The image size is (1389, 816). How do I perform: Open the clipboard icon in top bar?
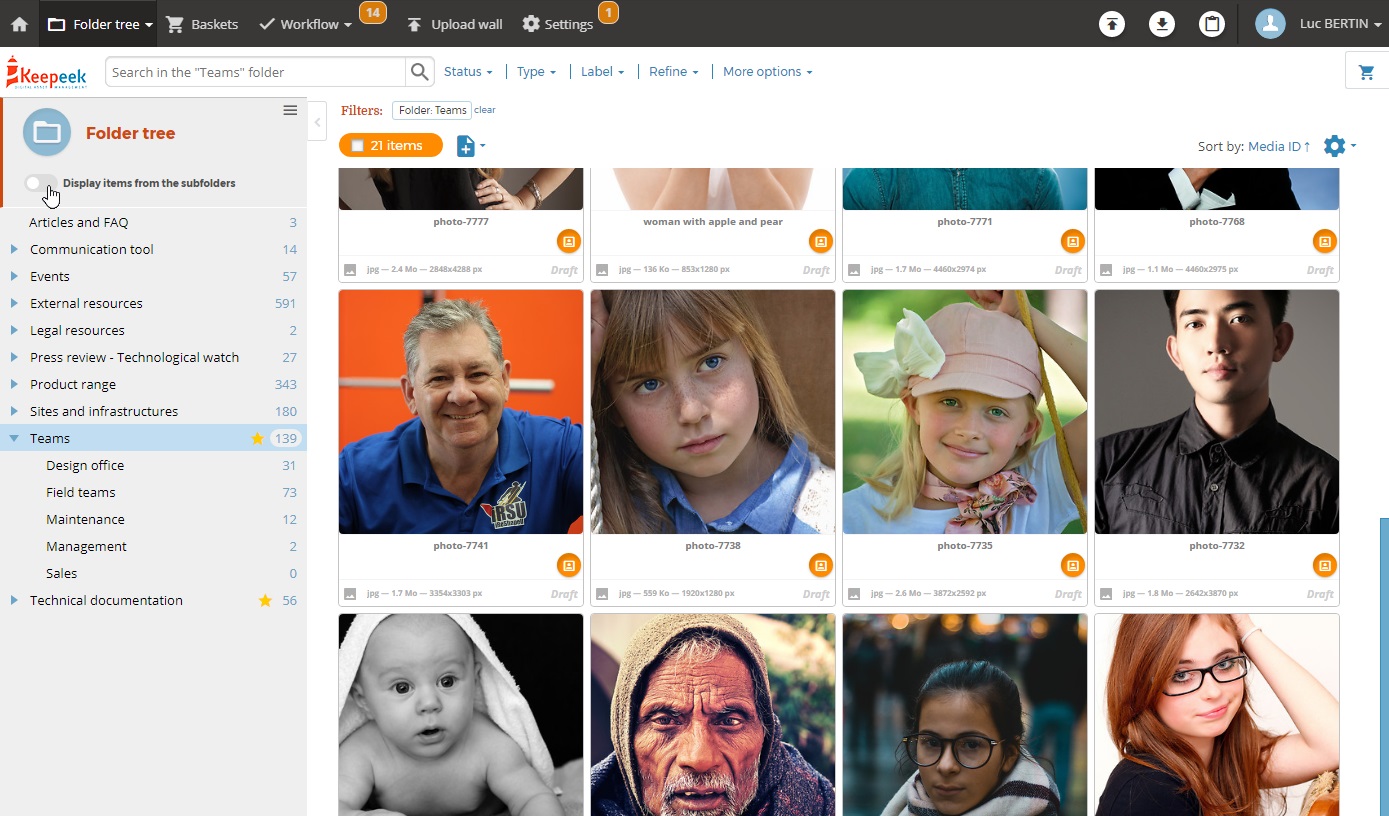point(1212,24)
